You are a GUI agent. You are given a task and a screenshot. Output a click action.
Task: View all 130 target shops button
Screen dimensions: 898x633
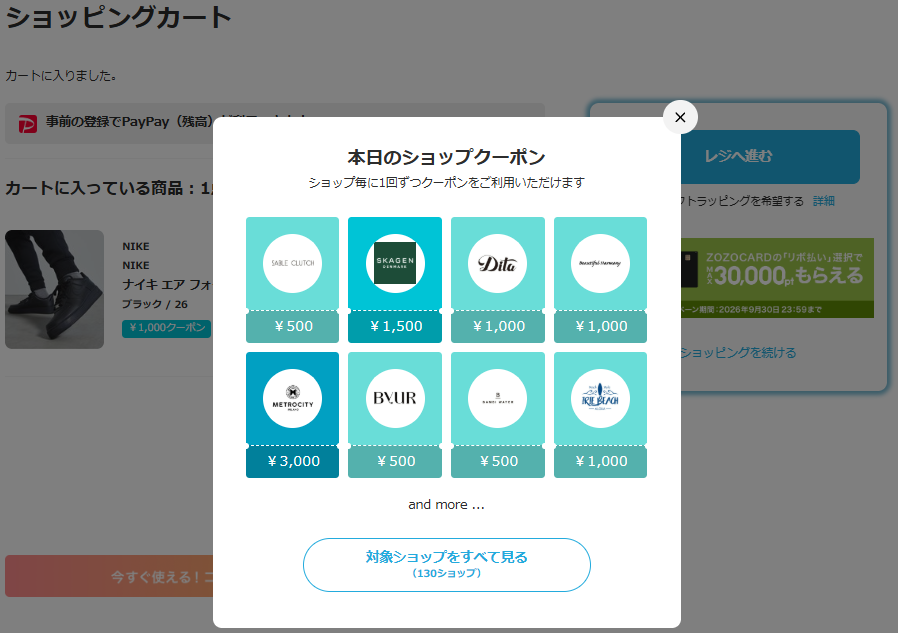[x=447, y=565]
